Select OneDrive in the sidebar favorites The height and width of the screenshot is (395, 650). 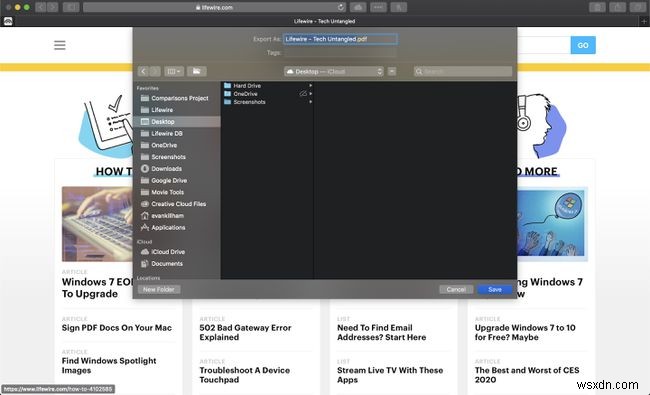pos(177,145)
